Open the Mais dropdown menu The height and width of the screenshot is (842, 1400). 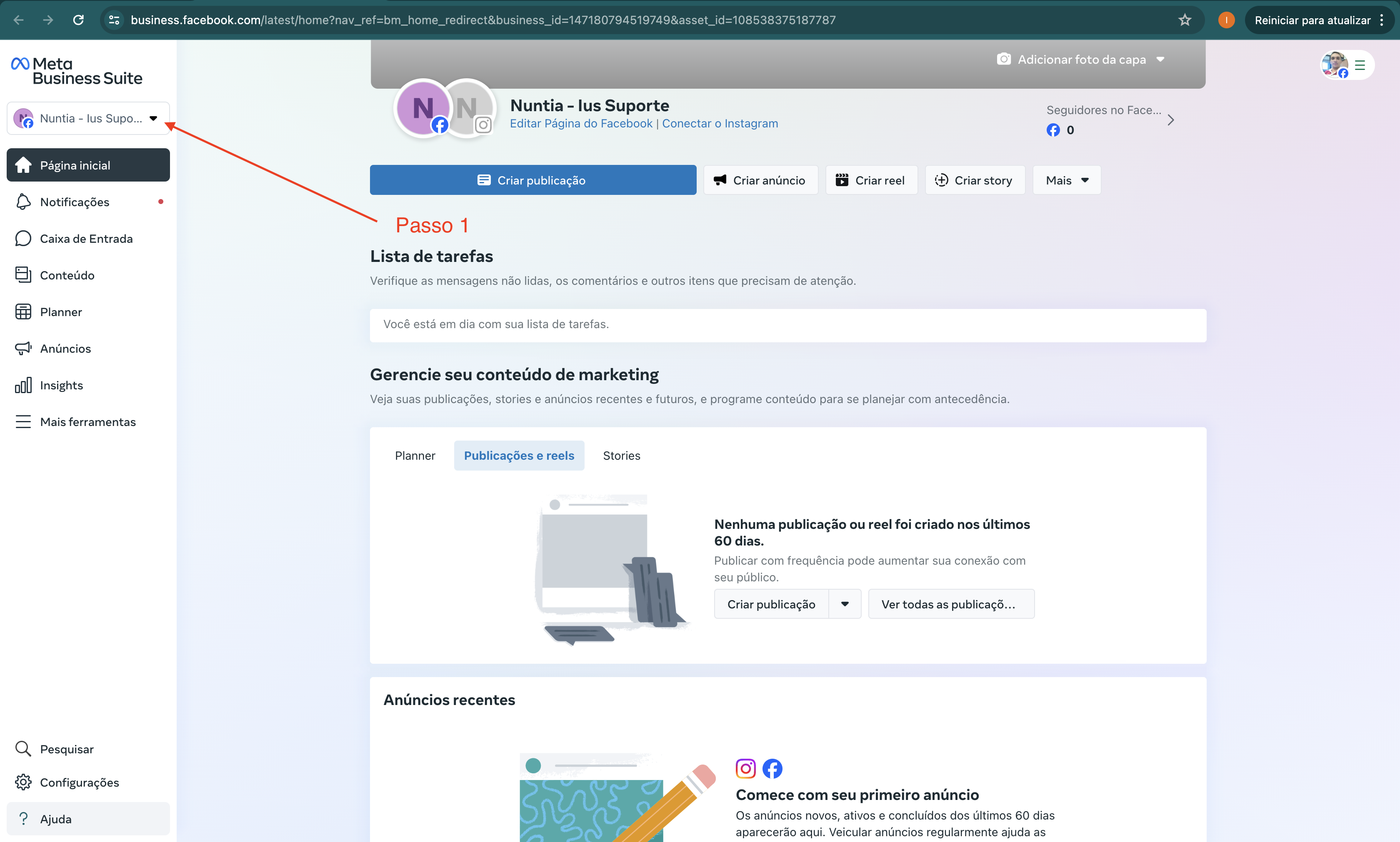(x=1067, y=180)
